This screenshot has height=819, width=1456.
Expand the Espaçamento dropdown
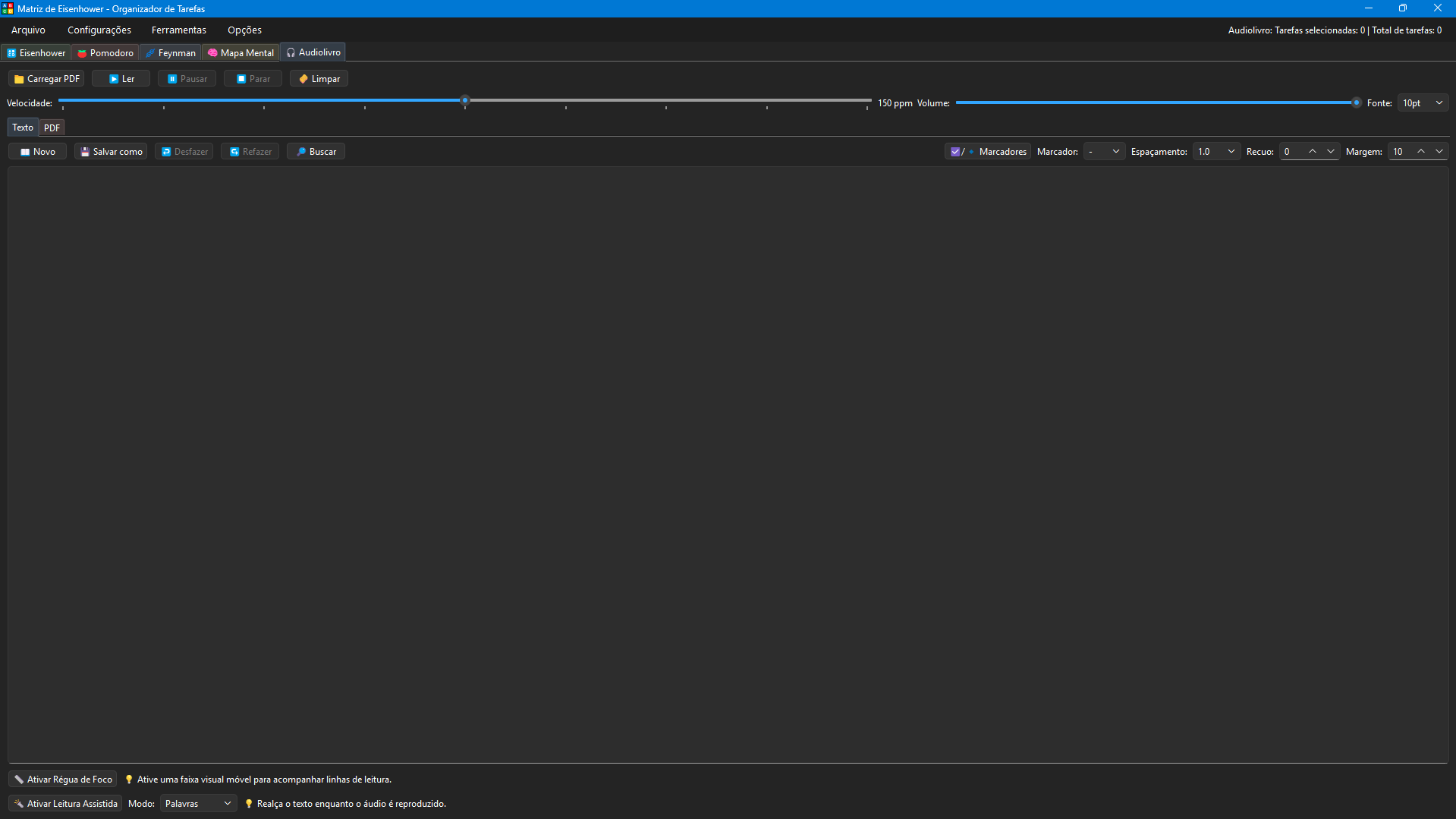(x=1216, y=152)
